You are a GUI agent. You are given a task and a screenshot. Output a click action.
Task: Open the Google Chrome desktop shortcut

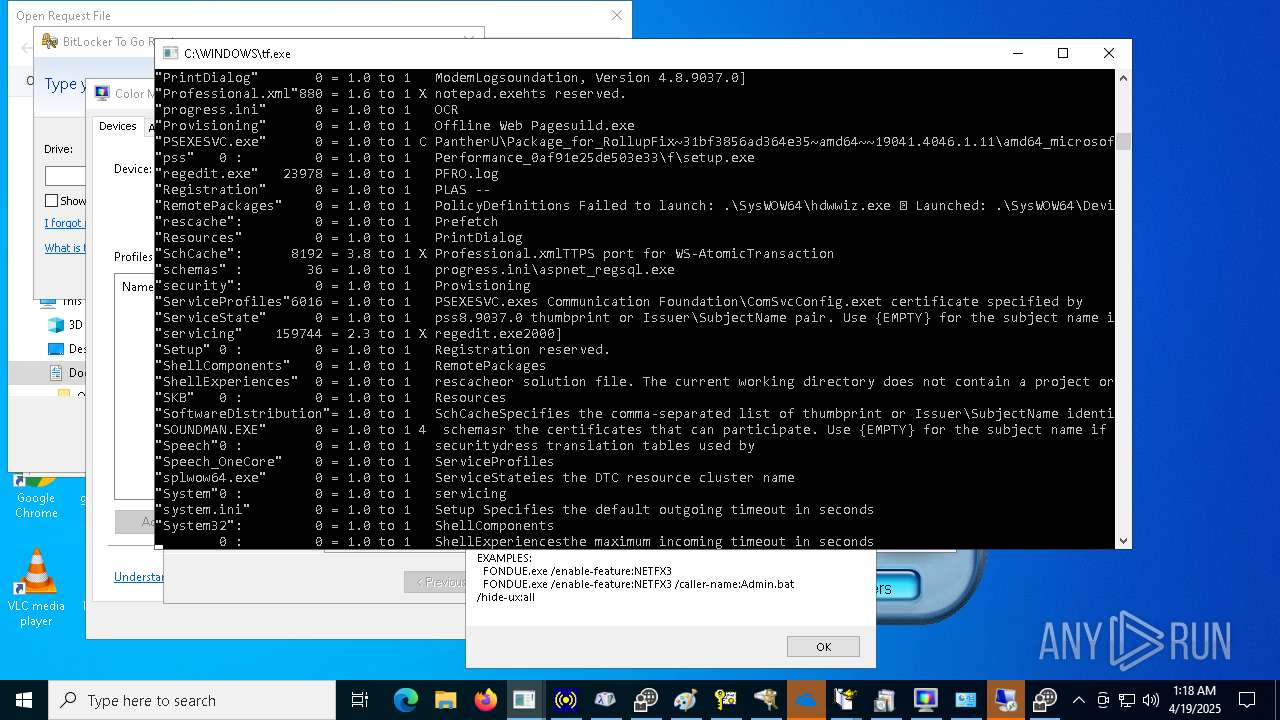pyautogui.click(x=36, y=496)
